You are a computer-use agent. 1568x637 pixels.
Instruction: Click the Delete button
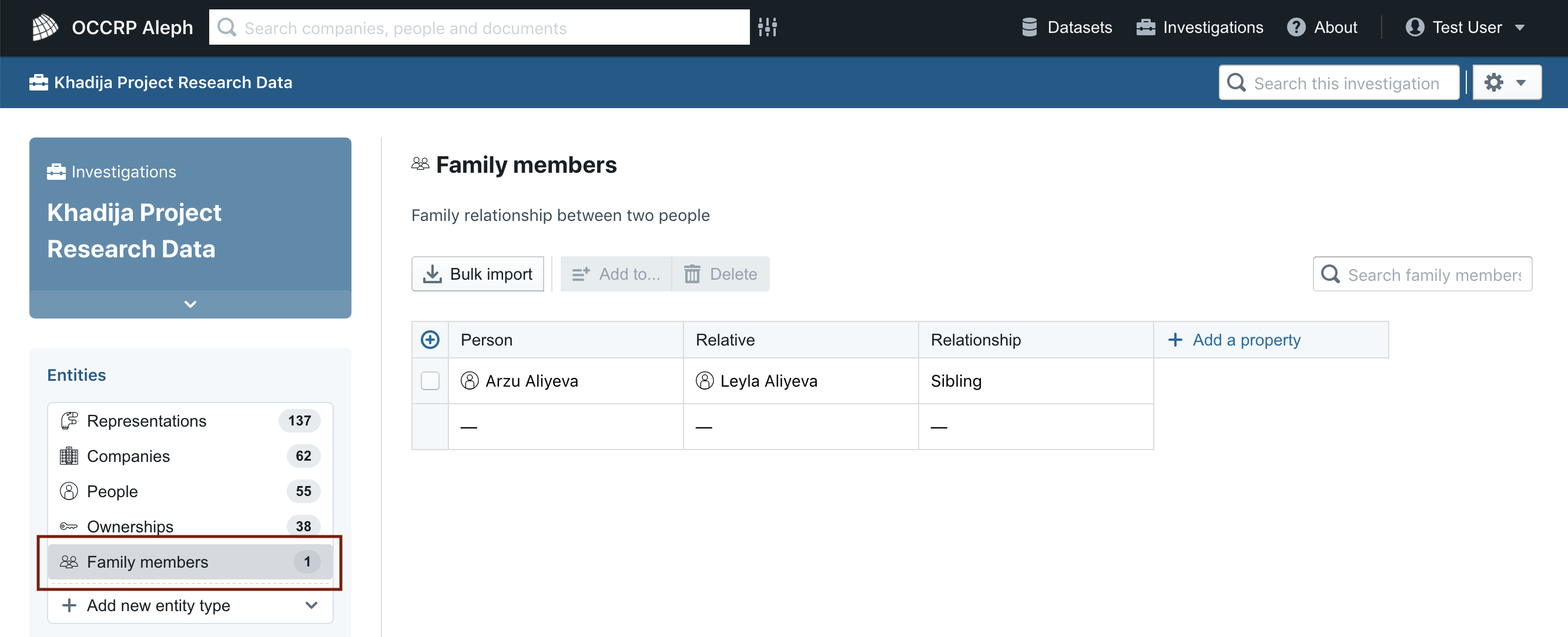click(720, 274)
